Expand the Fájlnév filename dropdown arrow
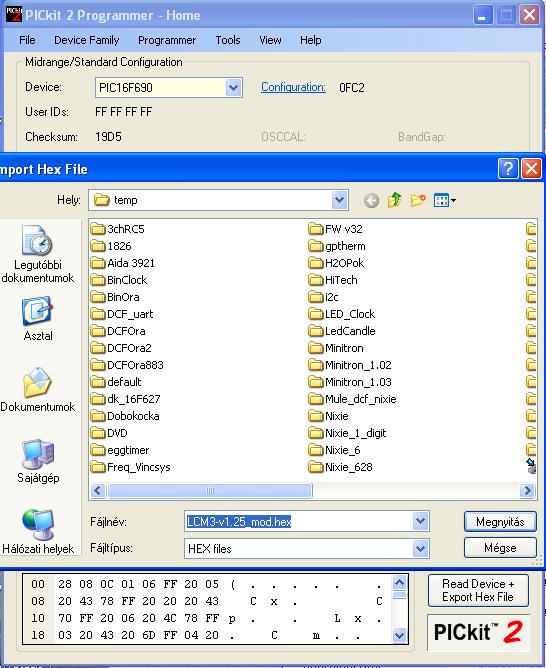This screenshot has width=546, height=668. pos(420,521)
